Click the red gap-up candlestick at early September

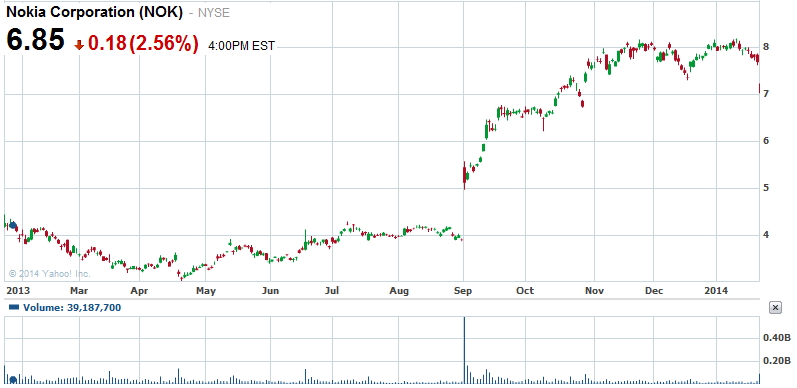(x=464, y=175)
